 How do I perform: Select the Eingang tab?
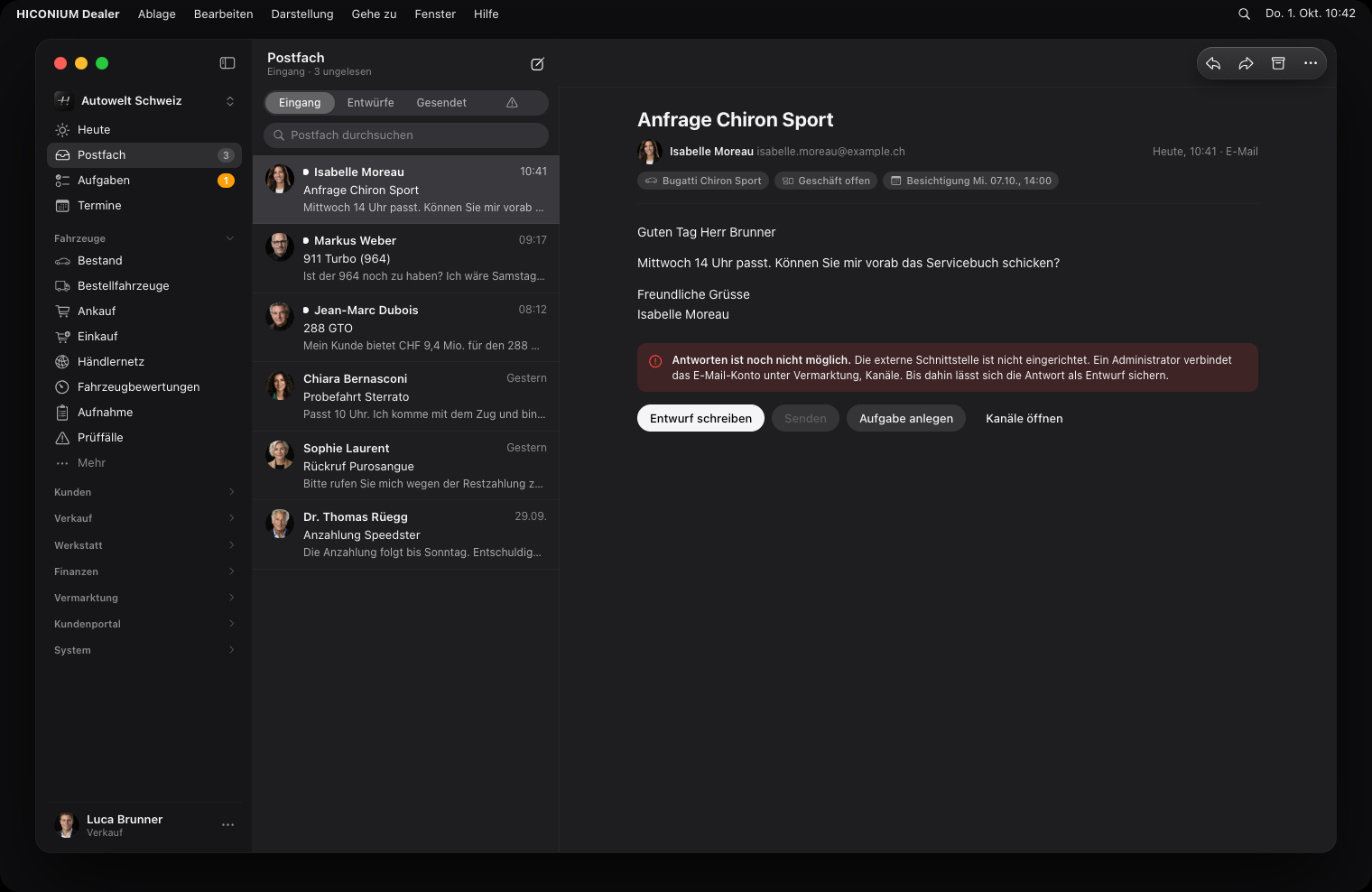coord(300,103)
